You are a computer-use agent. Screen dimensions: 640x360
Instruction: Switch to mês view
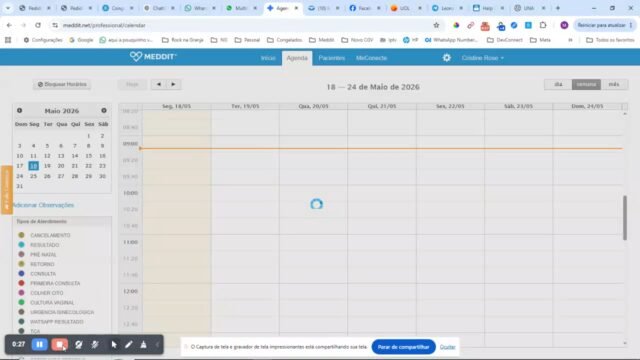tap(614, 84)
